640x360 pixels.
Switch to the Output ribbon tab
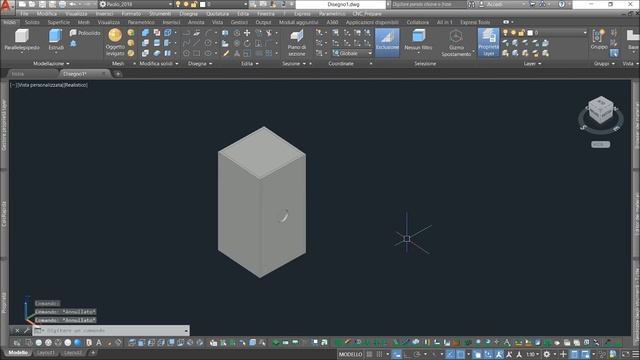tap(263, 22)
